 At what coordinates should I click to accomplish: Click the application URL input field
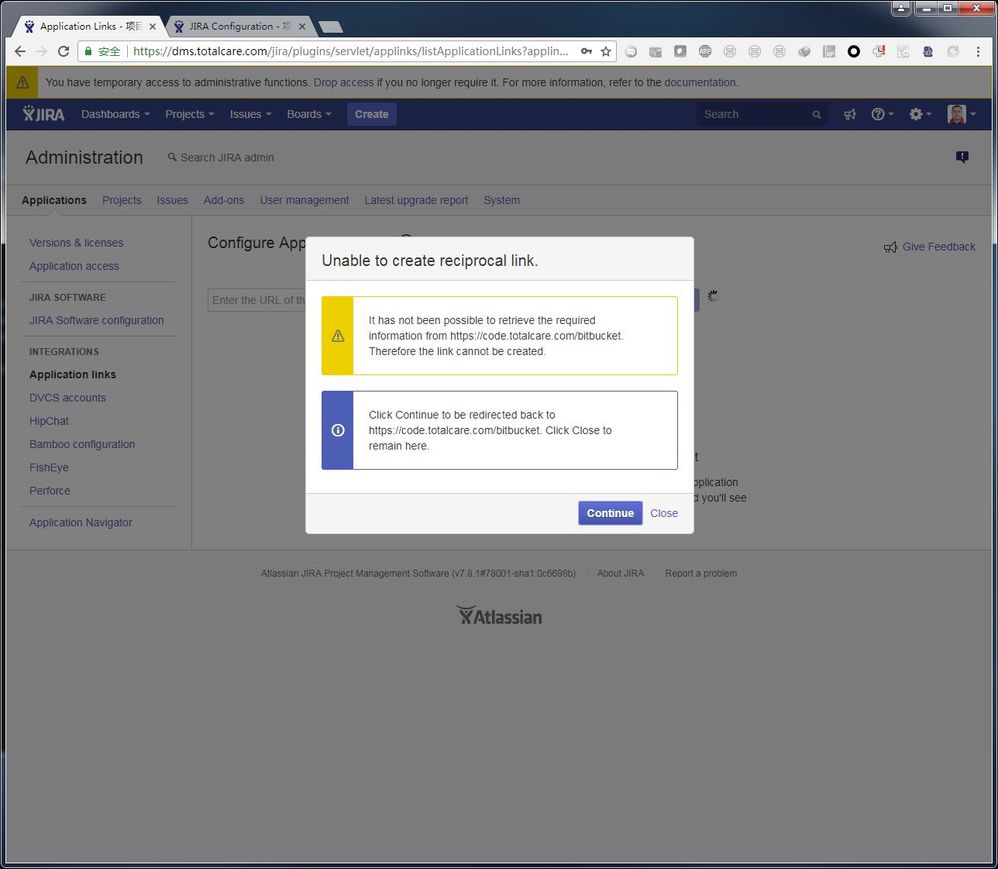tap(257, 300)
